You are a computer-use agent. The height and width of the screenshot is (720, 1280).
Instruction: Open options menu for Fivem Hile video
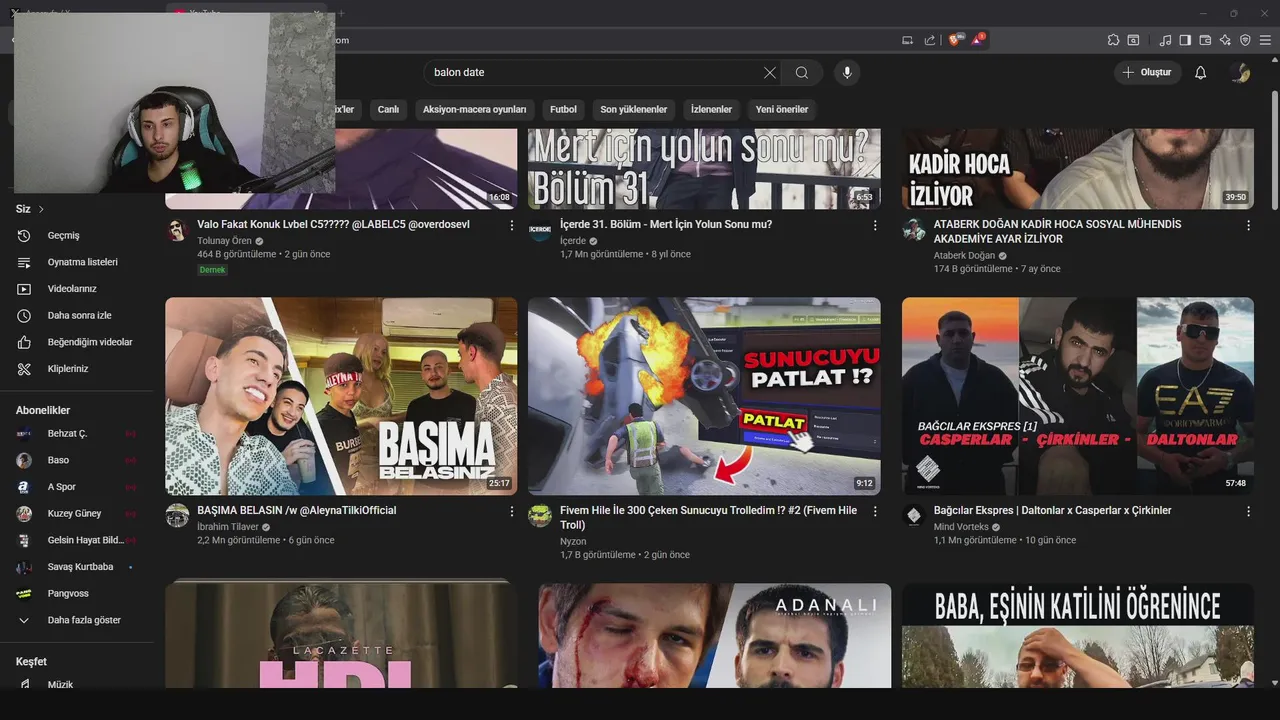point(875,512)
